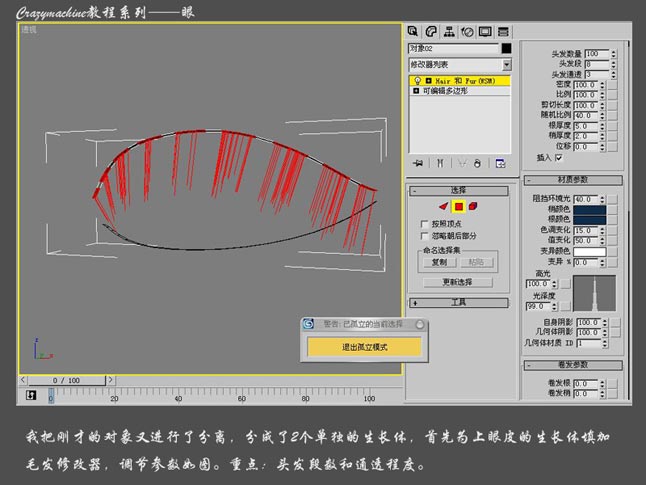Viewport: 646px width, 485px height.
Task: Click map button beside 密度 value
Action: click(x=613, y=85)
